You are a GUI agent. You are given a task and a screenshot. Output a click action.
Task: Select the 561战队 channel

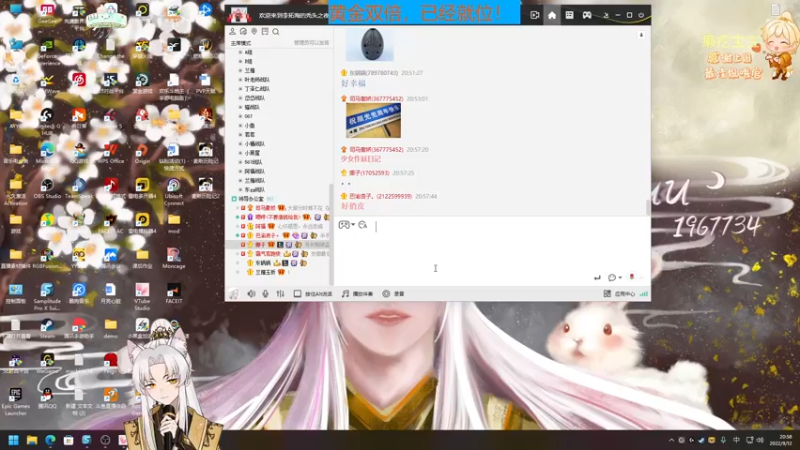click(x=253, y=162)
